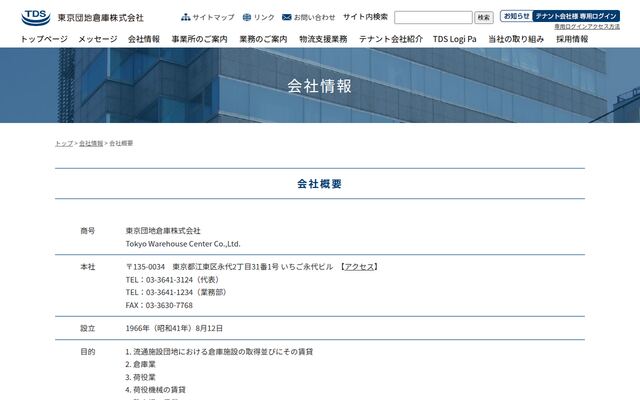Open the 当社の取り組み menu item
Viewport: 640px width, 400px height.
pyautogui.click(x=516, y=39)
